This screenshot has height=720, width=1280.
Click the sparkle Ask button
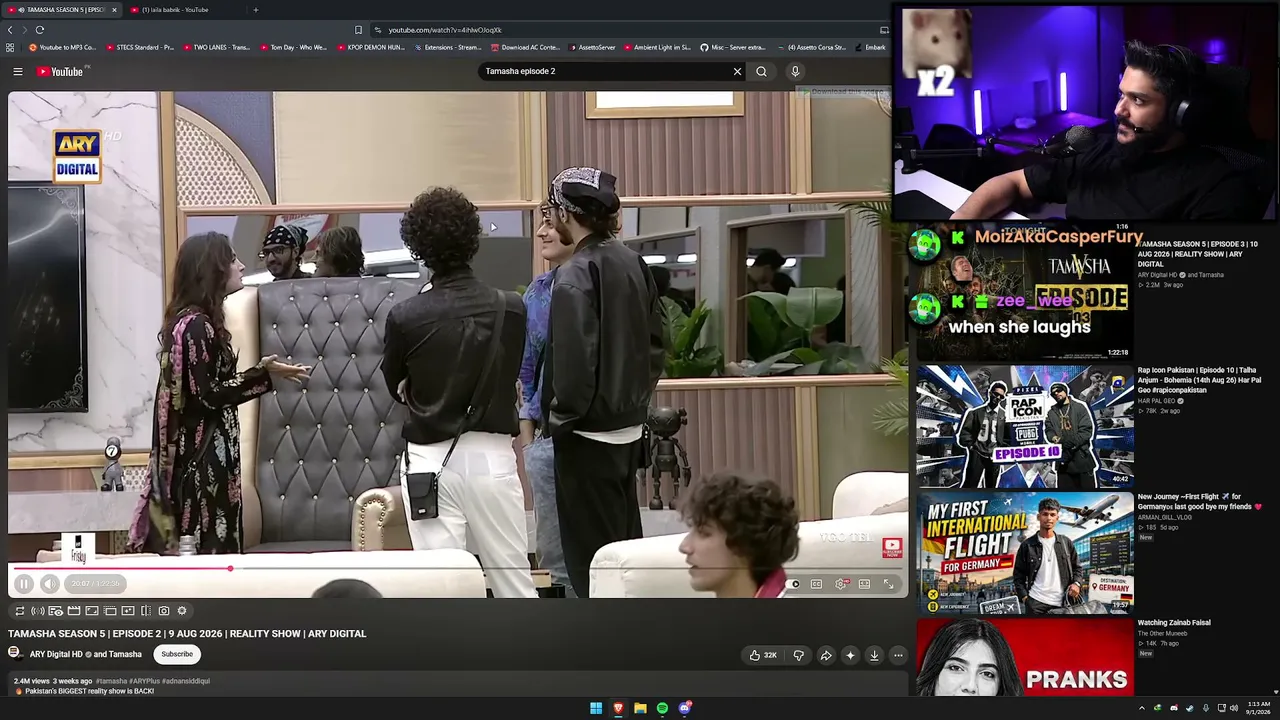click(x=850, y=655)
